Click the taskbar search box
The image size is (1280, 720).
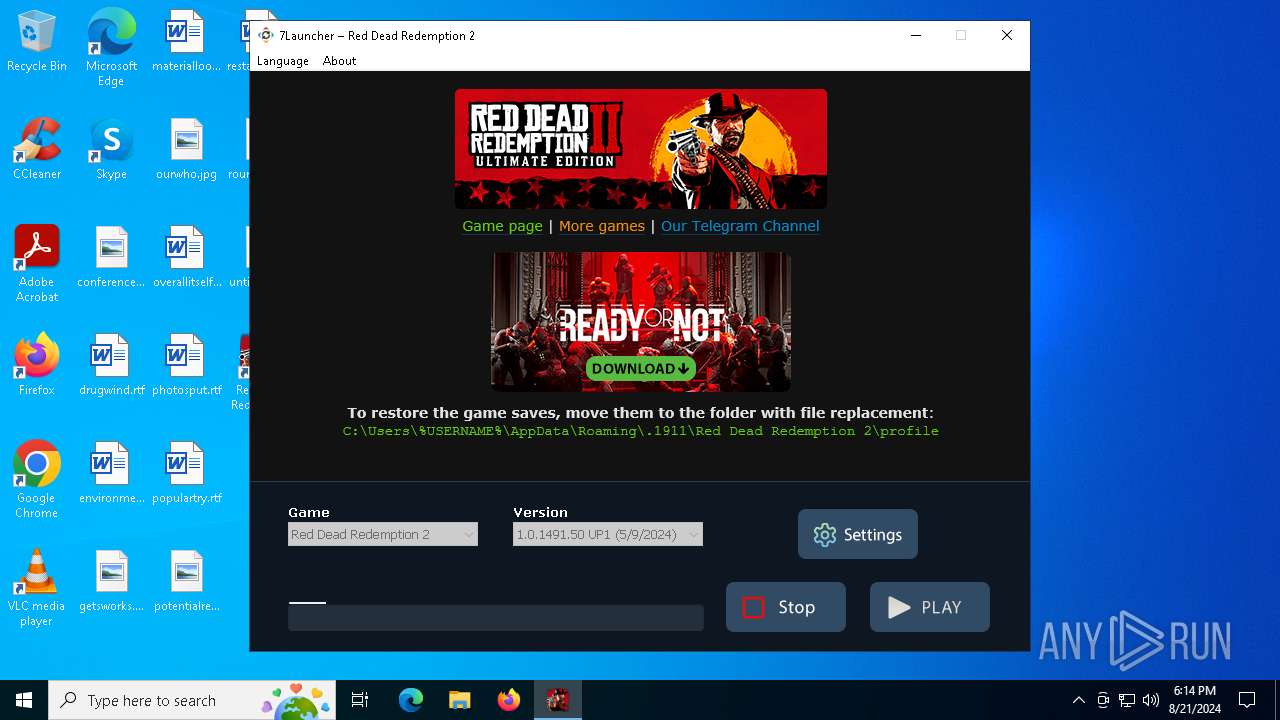(192, 700)
